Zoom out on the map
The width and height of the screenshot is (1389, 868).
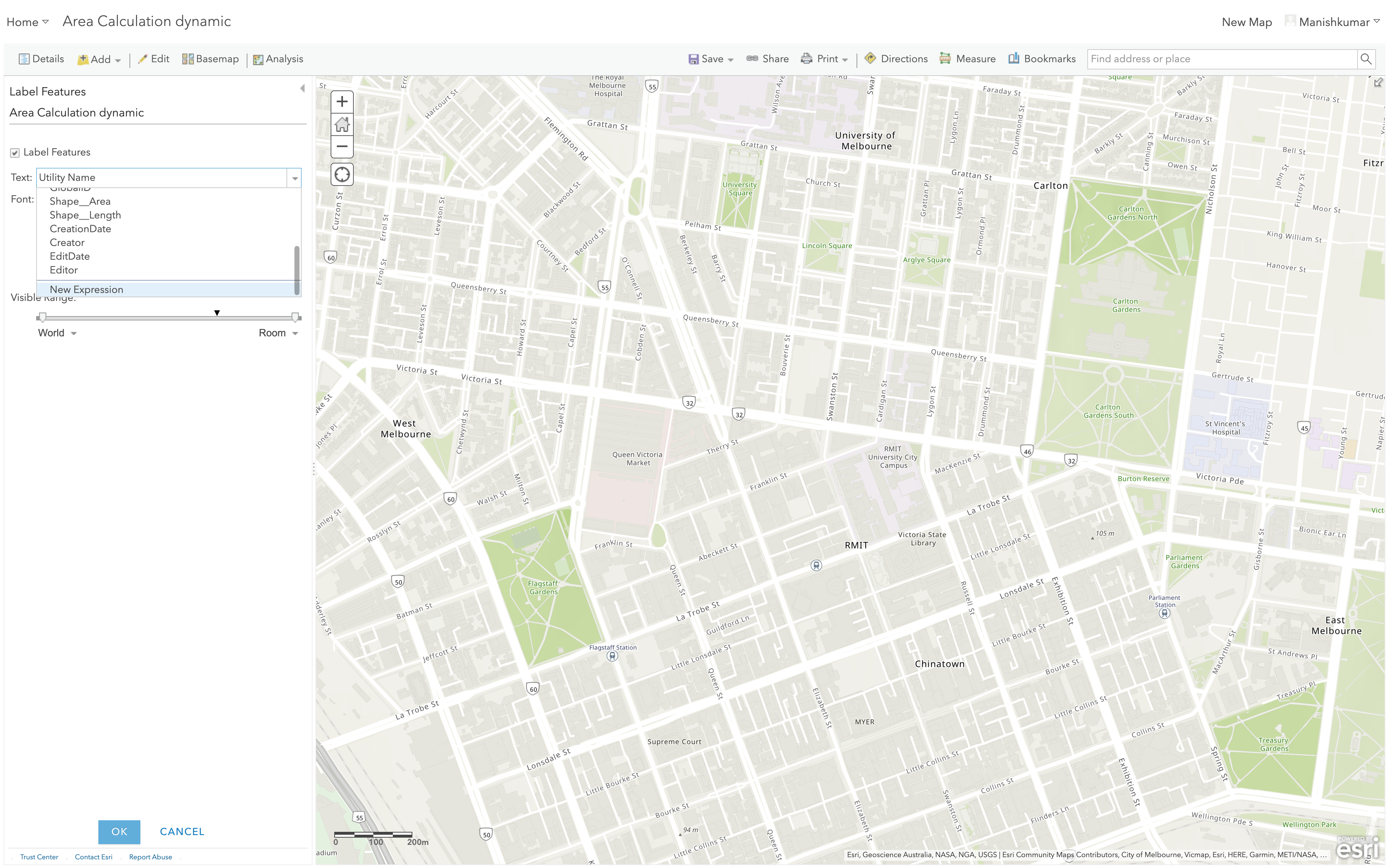342,146
